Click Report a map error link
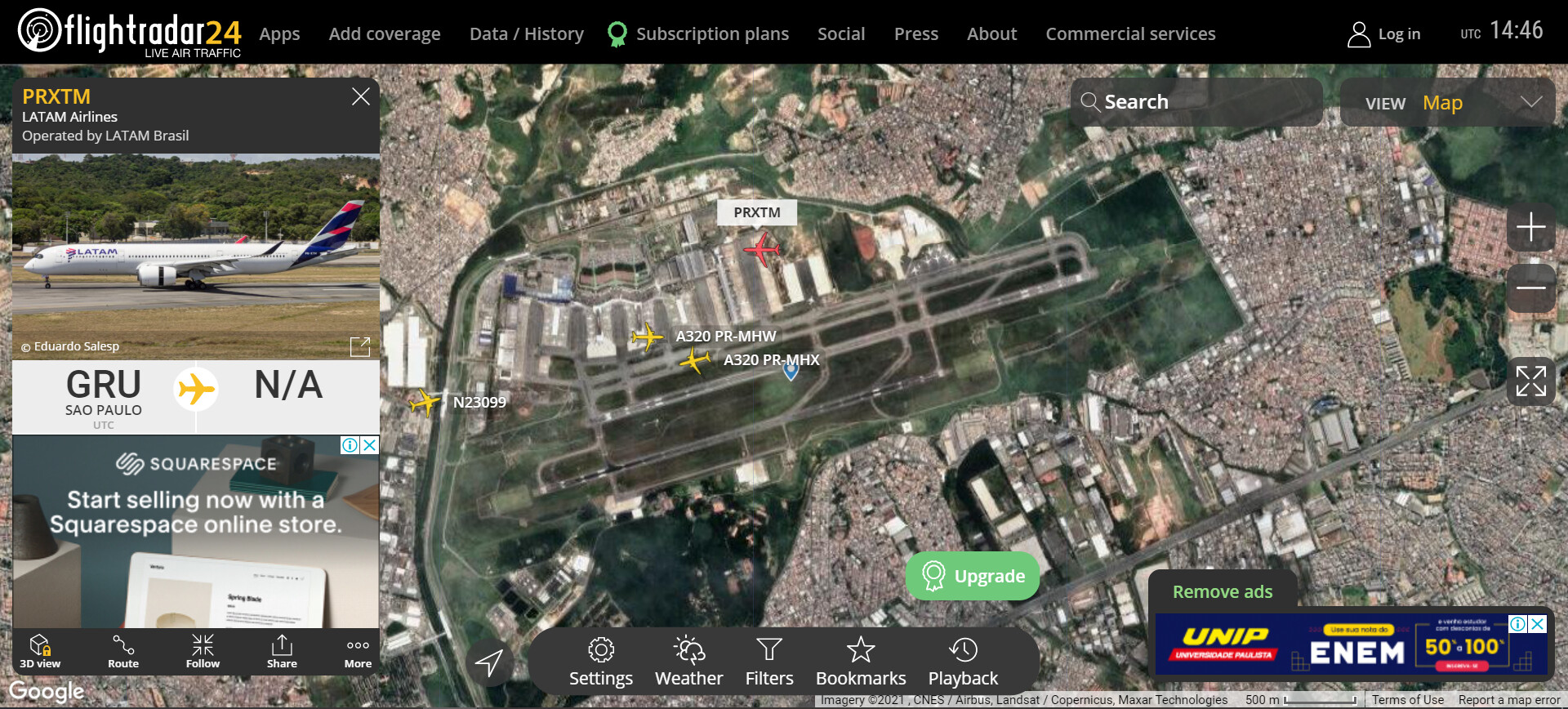Viewport: 1568px width, 709px height. (1509, 700)
